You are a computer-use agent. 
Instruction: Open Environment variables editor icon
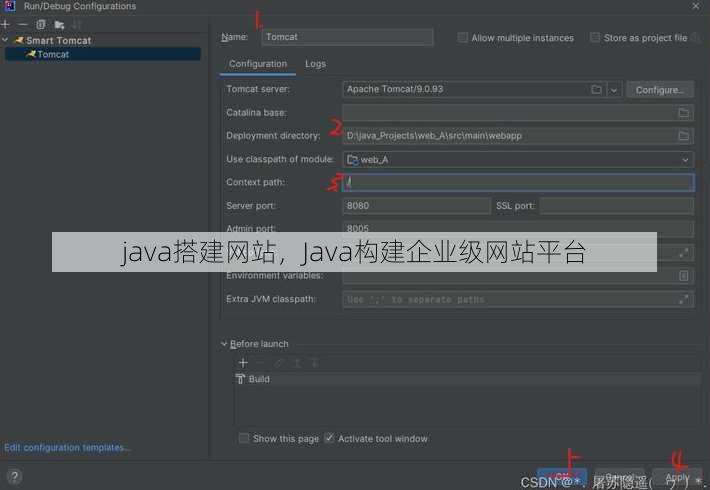[684, 275]
